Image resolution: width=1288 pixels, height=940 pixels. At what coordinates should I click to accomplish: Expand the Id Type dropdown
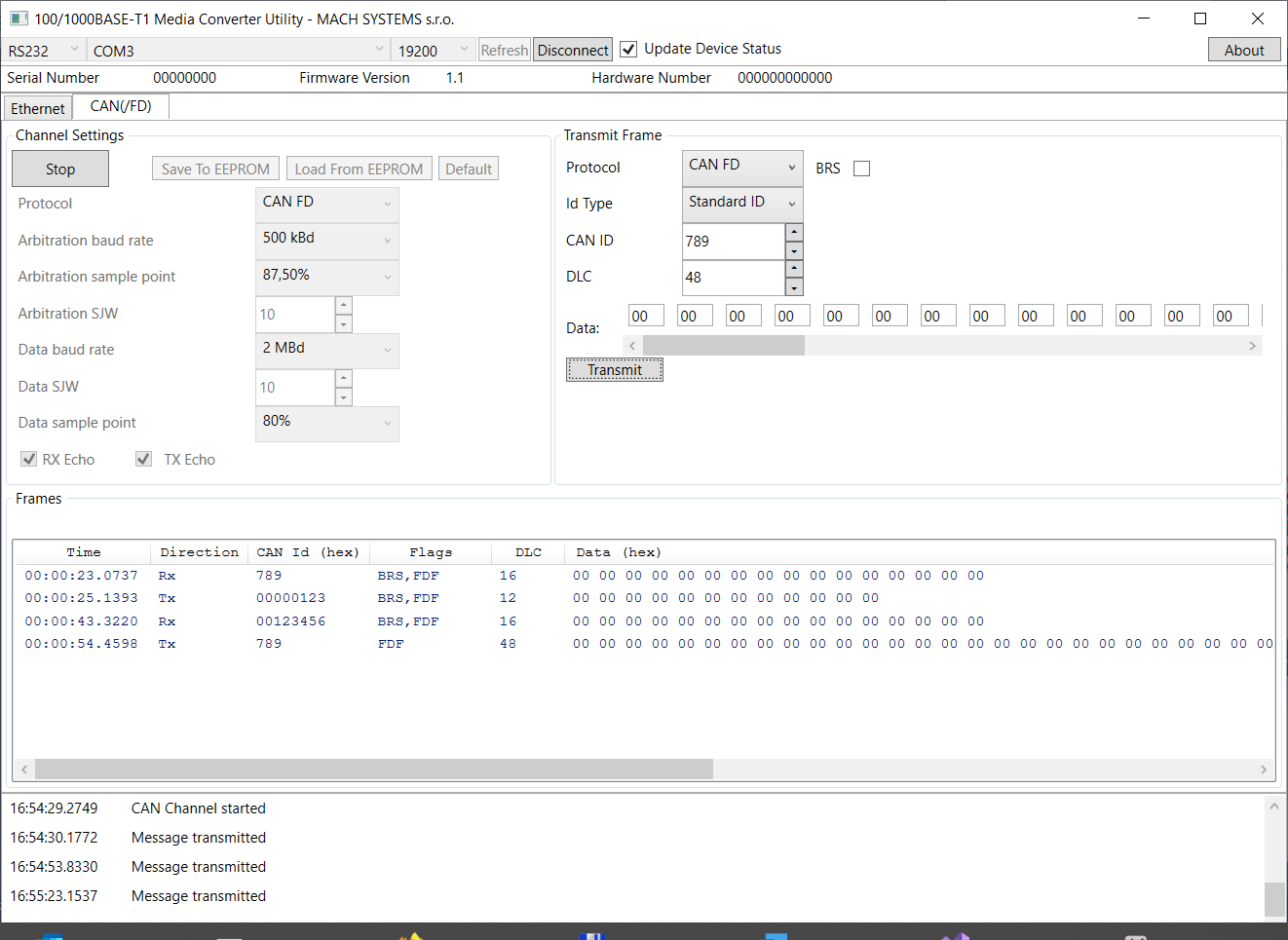click(x=742, y=204)
